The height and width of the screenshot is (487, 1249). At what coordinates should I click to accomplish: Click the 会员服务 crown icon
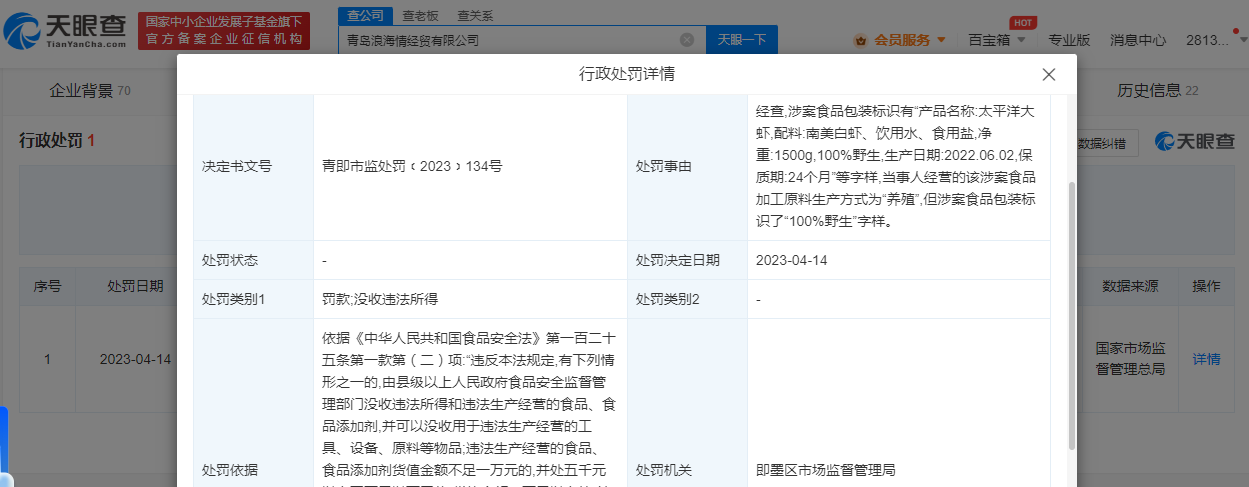[861, 40]
